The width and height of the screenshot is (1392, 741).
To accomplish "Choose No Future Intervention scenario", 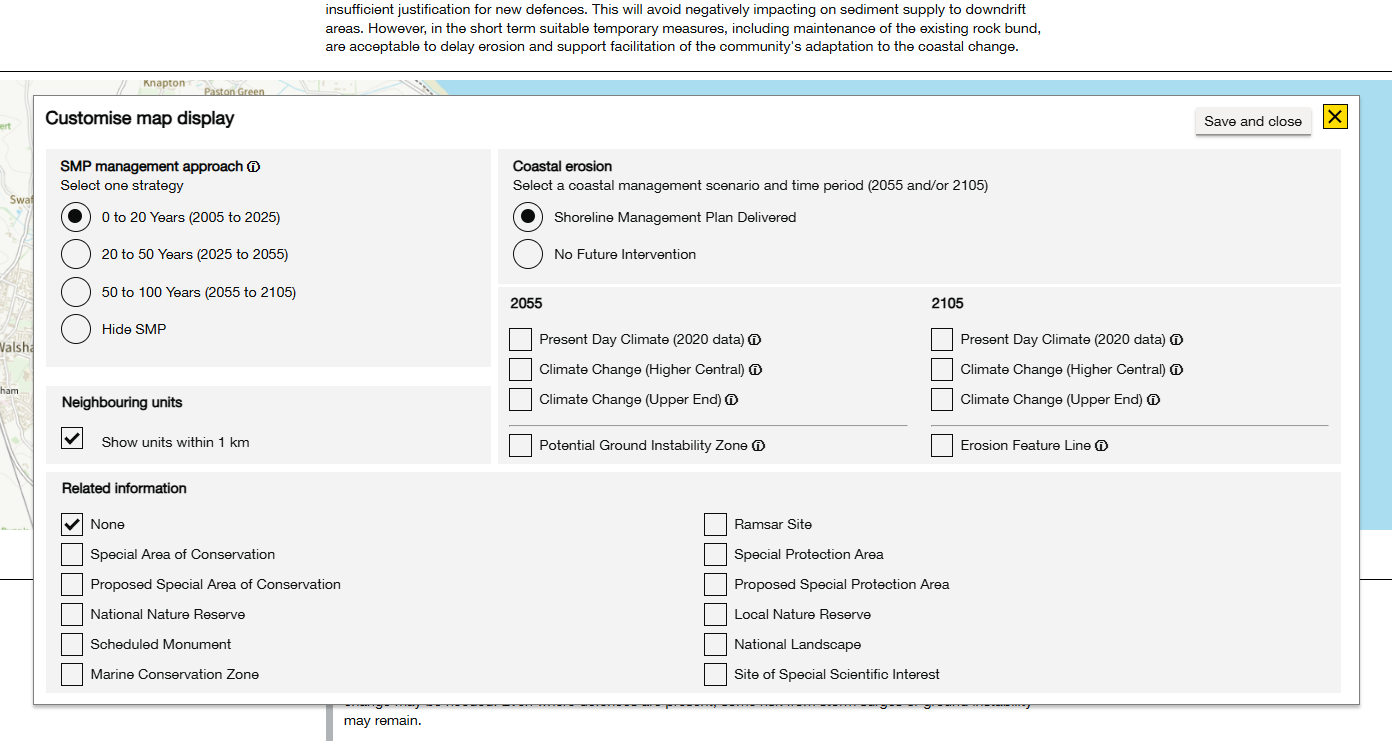I will click(x=528, y=255).
